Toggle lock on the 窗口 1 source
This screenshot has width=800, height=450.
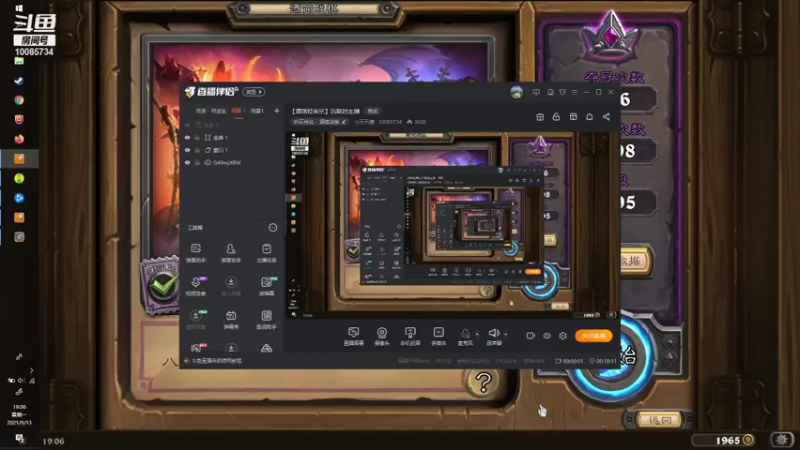(197, 150)
